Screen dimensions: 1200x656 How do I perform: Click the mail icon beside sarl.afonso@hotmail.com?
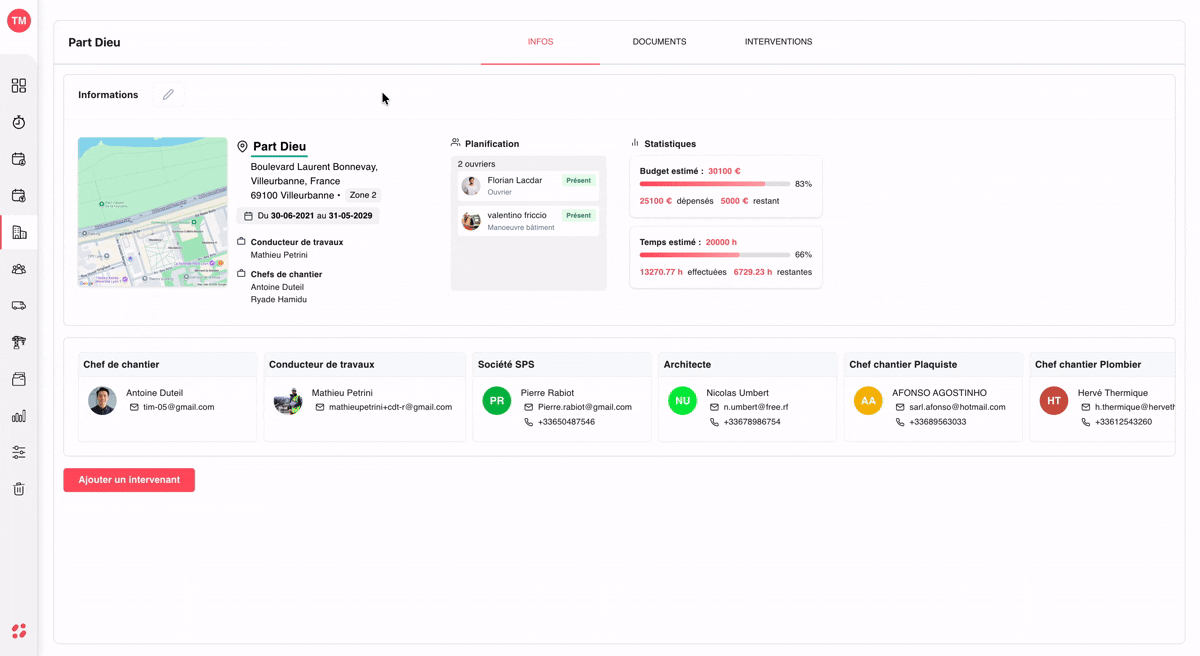(x=900, y=407)
